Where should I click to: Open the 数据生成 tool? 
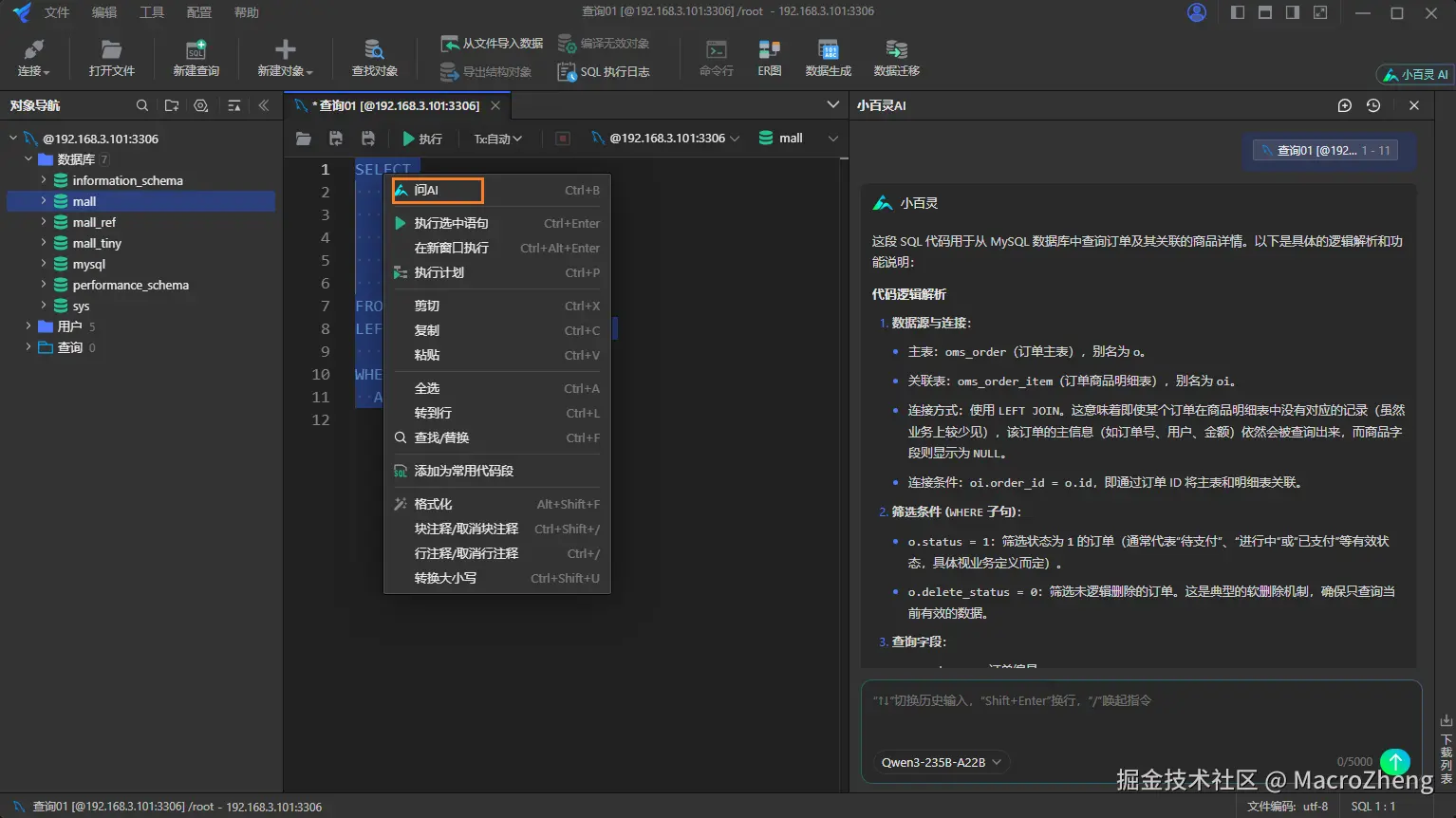829,59
